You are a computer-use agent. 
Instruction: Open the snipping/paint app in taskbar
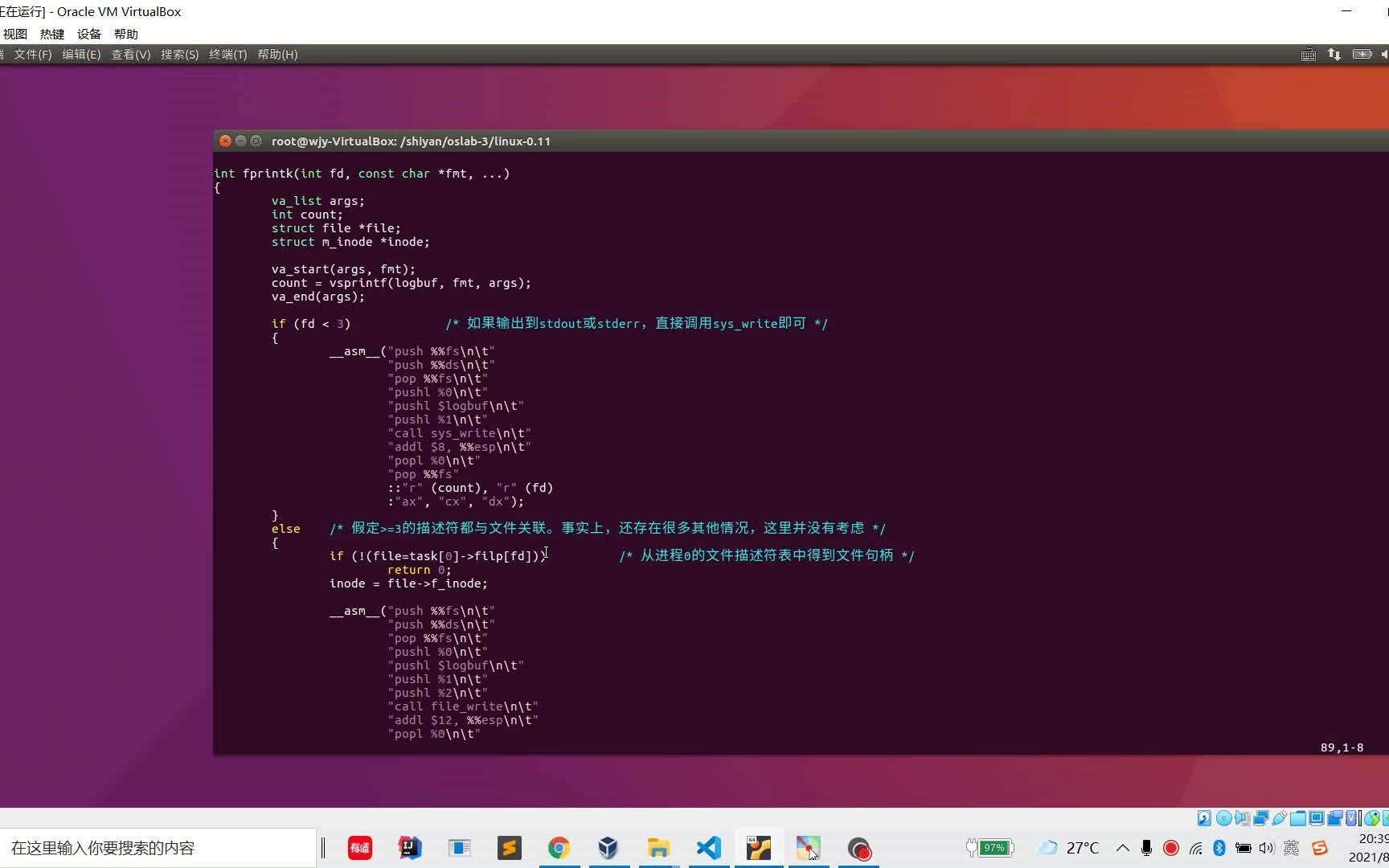809,848
